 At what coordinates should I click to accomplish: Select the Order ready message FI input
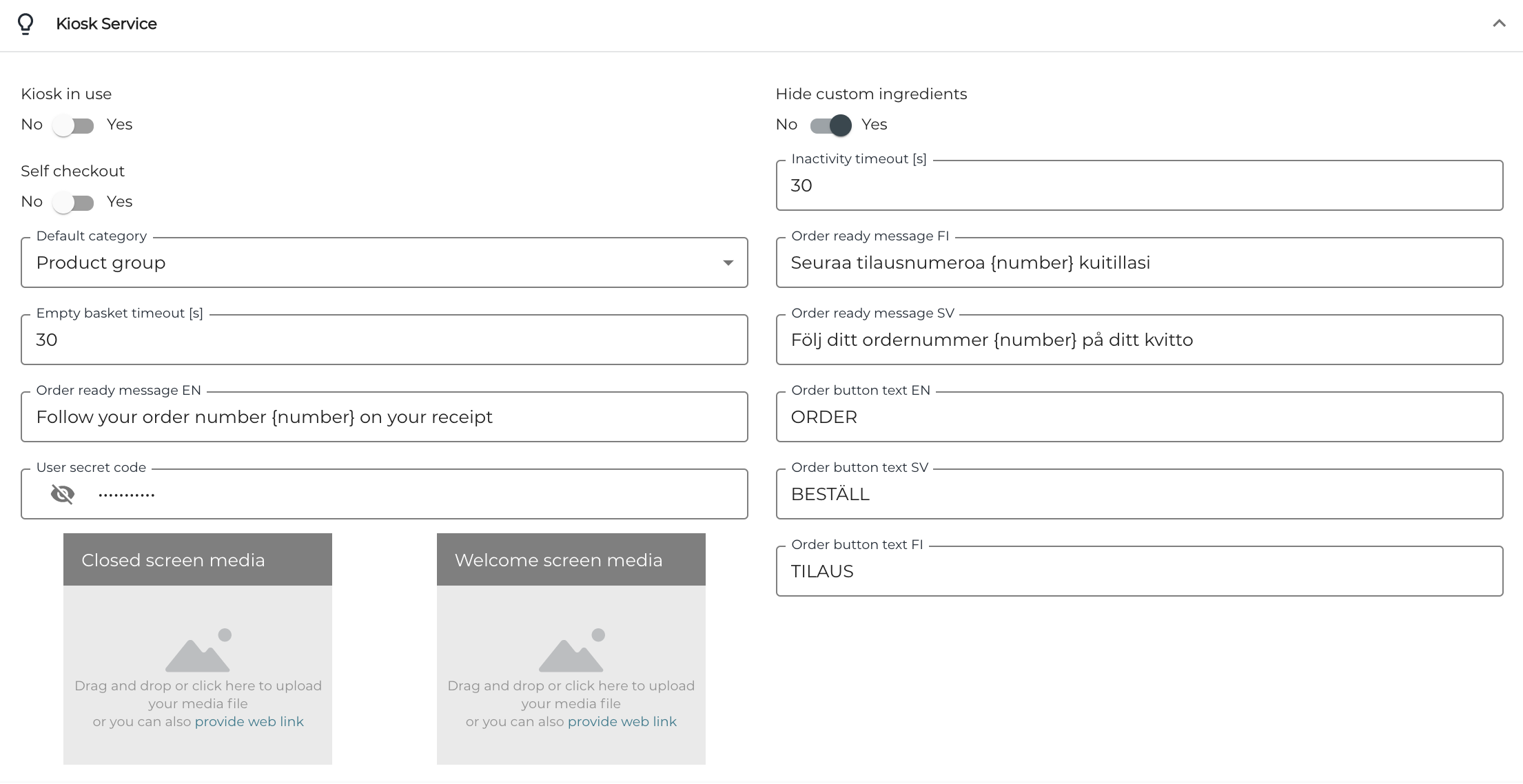[x=1138, y=263]
